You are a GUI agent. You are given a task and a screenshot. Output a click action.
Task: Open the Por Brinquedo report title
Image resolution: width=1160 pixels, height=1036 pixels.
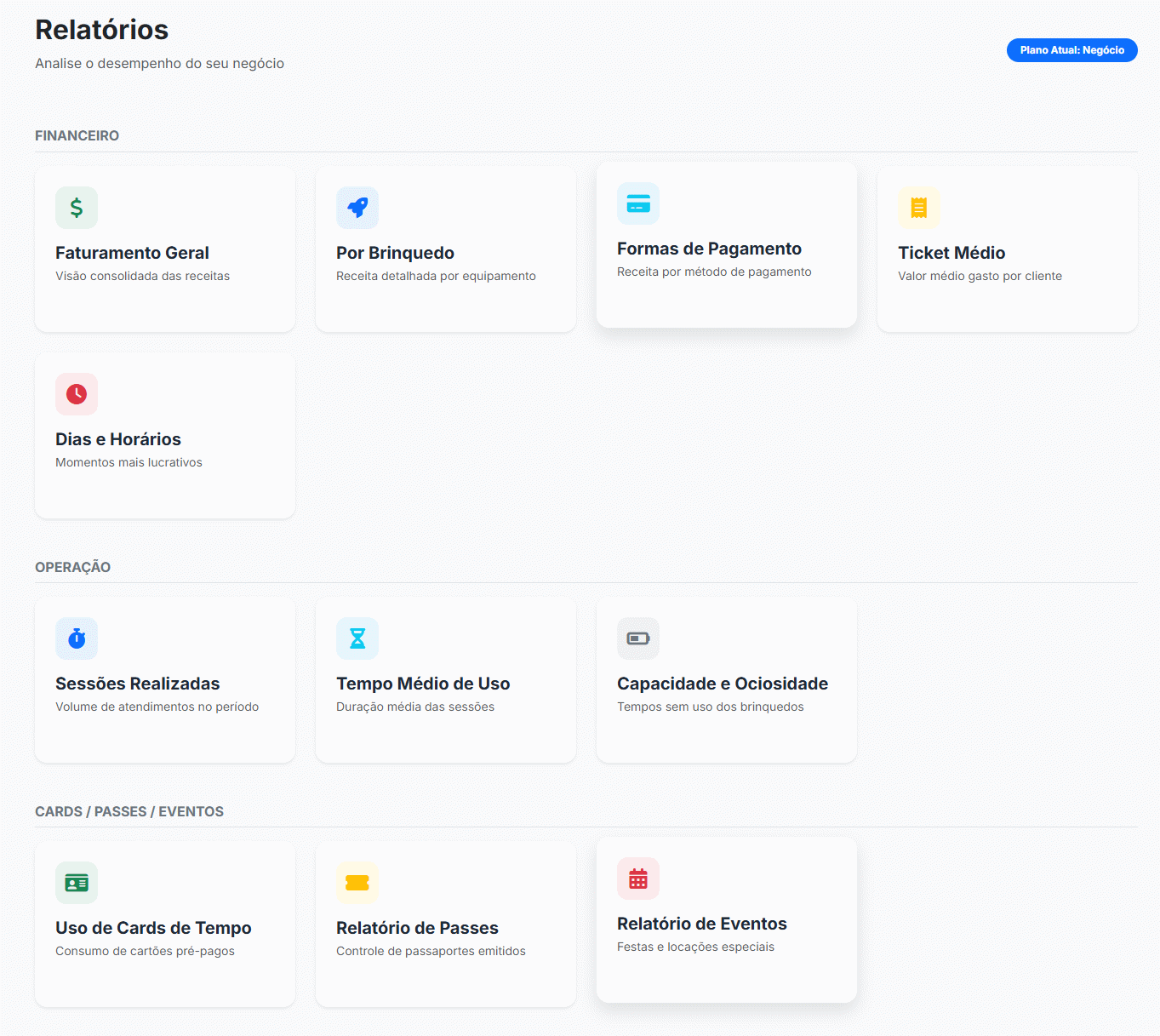[395, 253]
